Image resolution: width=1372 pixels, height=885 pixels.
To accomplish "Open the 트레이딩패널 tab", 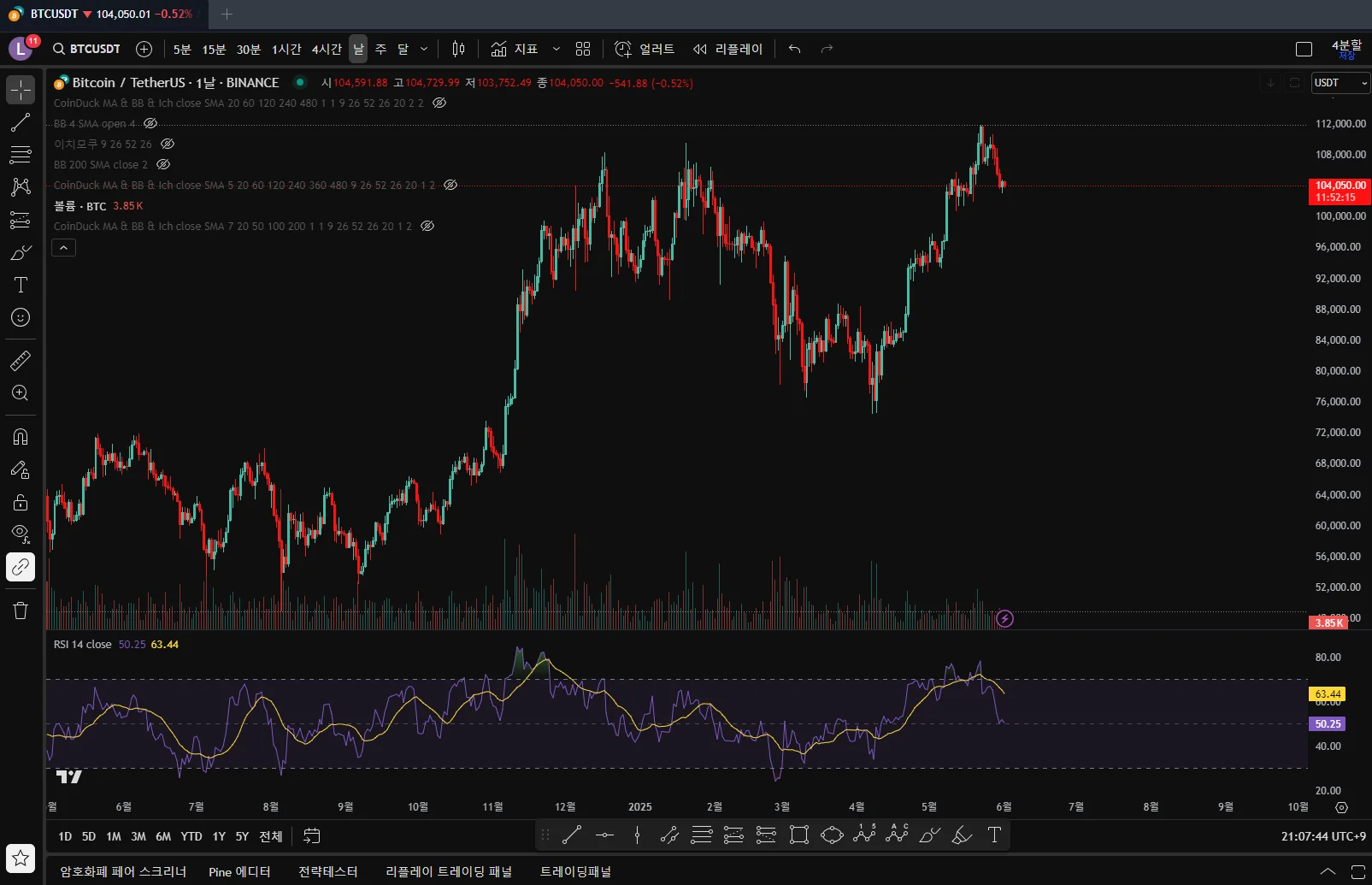I will pos(576,871).
